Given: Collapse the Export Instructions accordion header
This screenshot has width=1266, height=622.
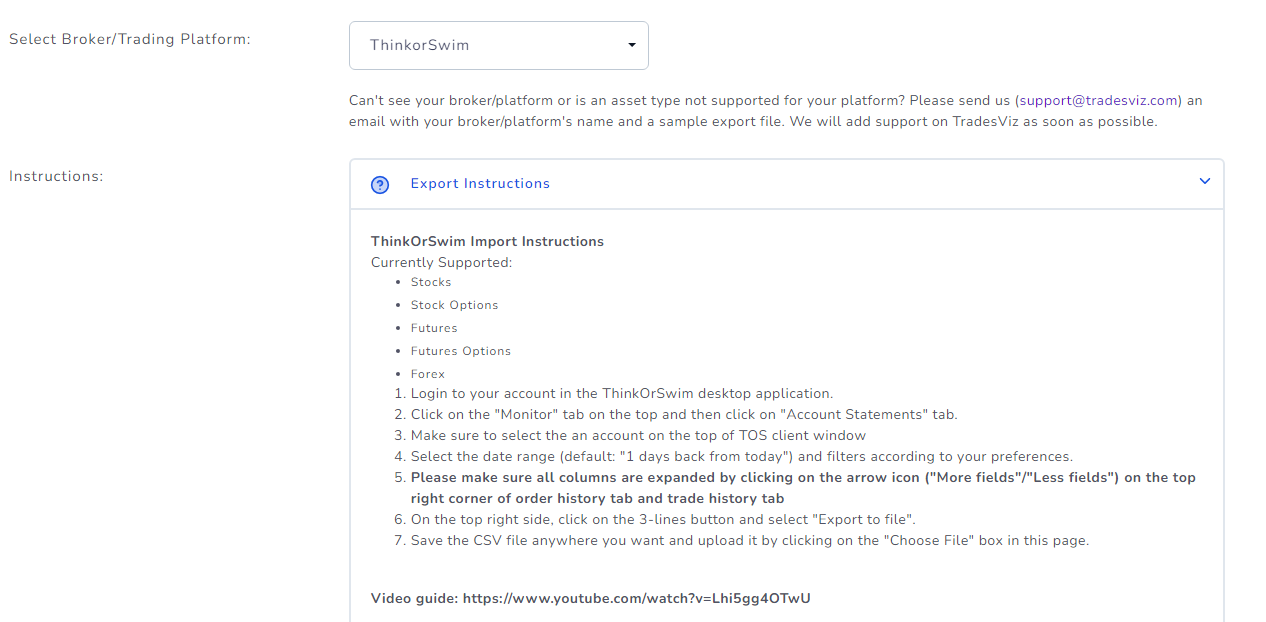Looking at the screenshot, I should point(786,184).
